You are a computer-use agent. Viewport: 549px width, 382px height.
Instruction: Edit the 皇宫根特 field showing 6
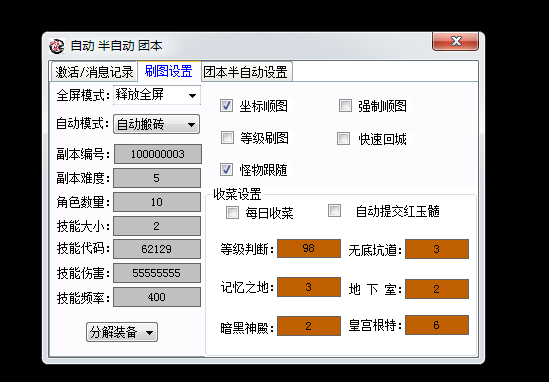point(437,325)
